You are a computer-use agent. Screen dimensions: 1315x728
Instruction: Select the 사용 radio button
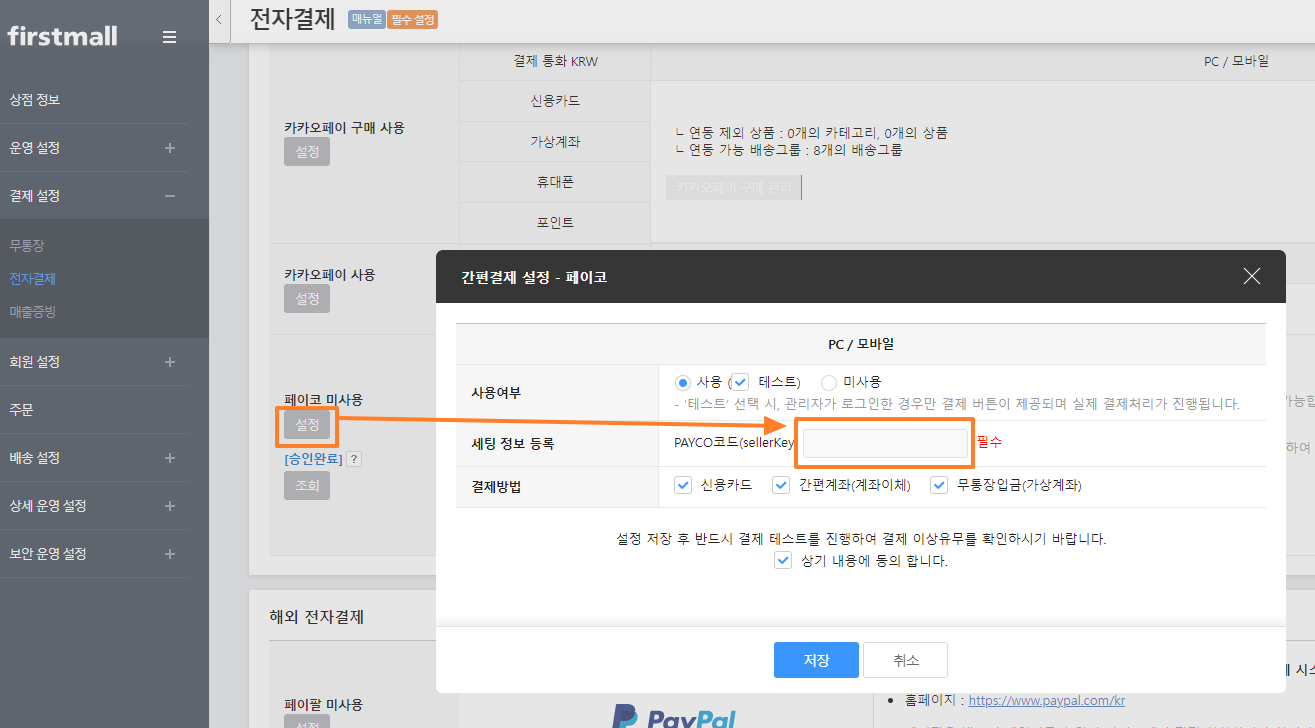[x=683, y=382]
